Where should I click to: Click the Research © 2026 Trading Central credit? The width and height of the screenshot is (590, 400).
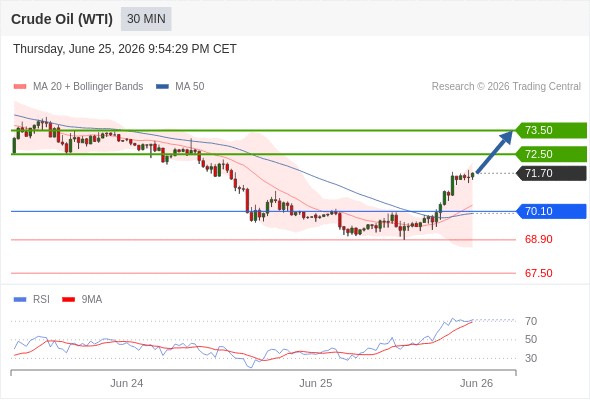point(506,87)
